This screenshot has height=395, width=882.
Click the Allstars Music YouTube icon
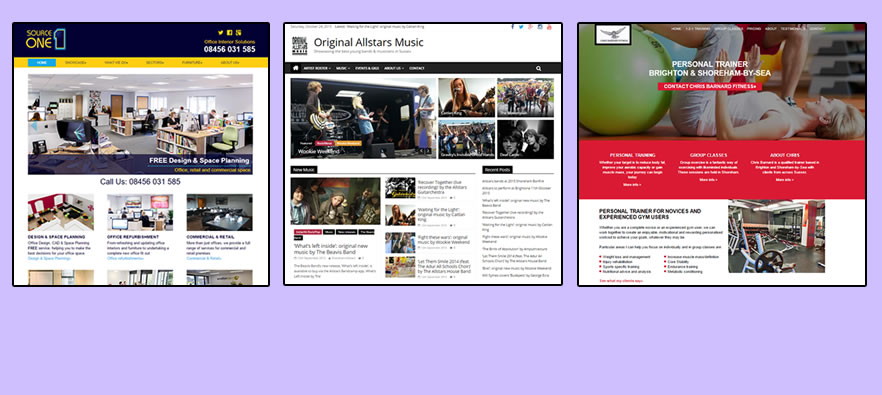[550, 27]
